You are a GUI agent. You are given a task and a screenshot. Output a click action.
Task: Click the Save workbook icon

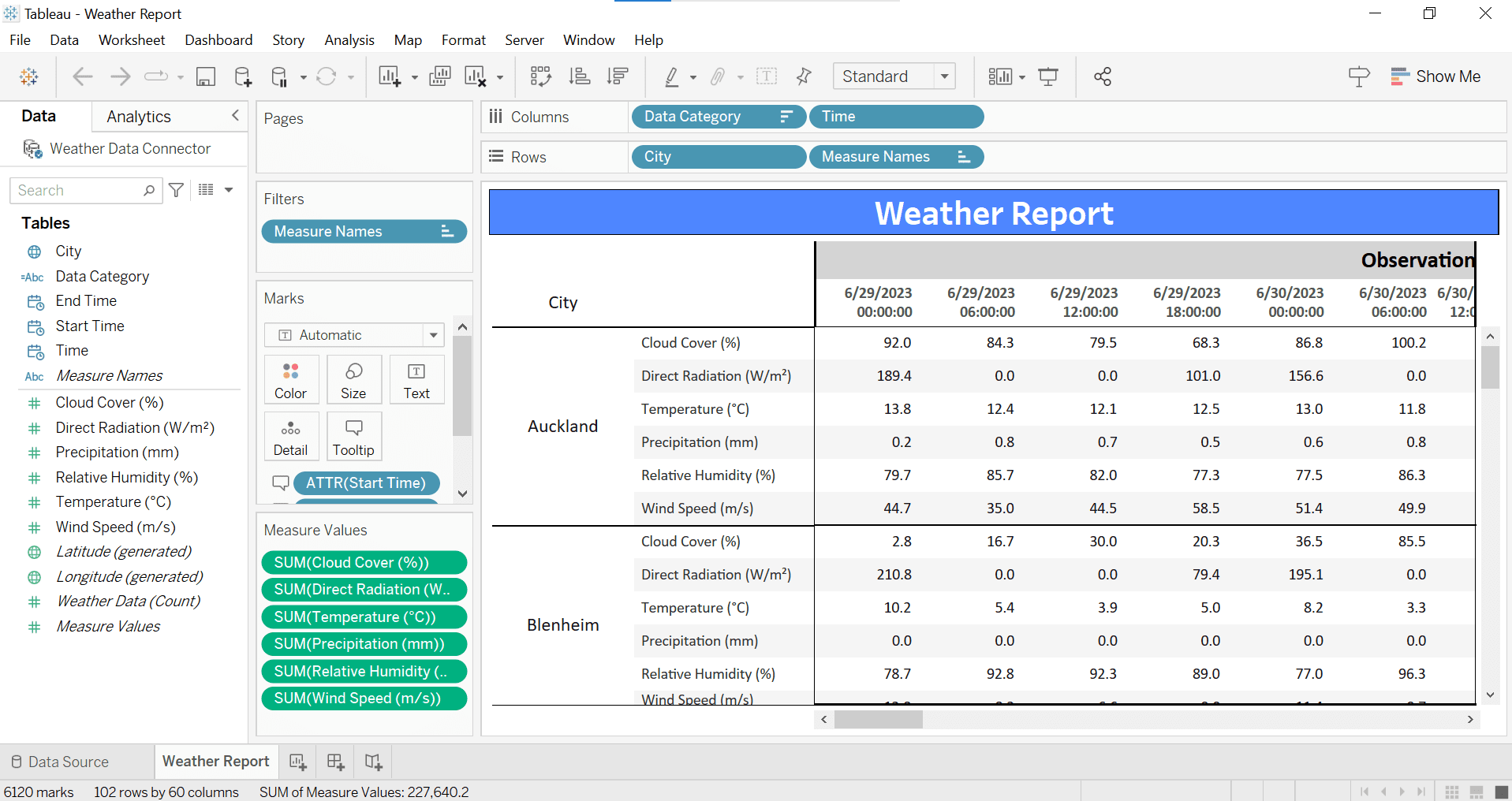click(x=206, y=76)
